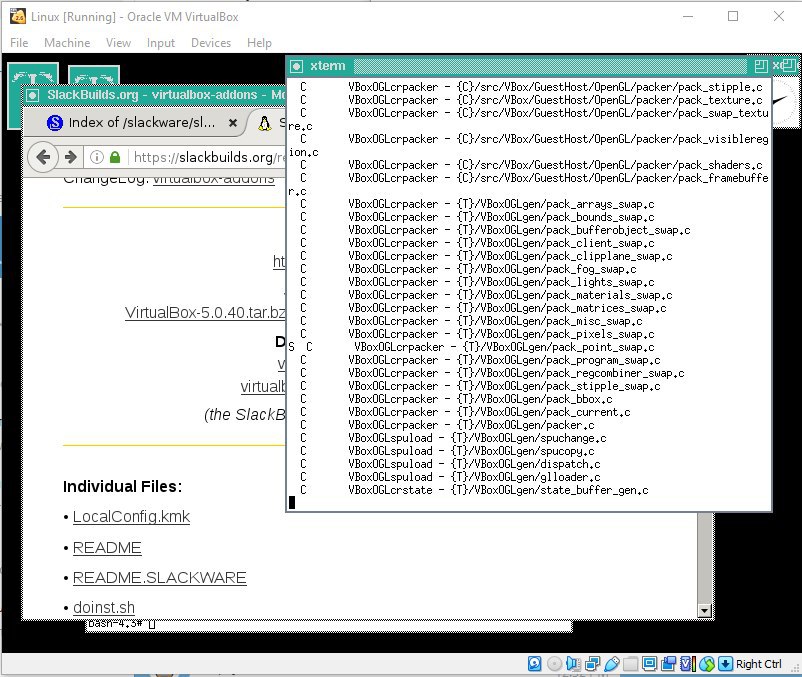Open the README link
The image size is (802, 677).
click(x=107, y=548)
